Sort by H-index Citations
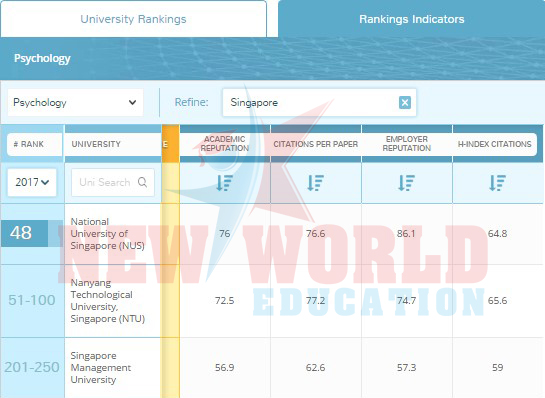 pos(497,183)
